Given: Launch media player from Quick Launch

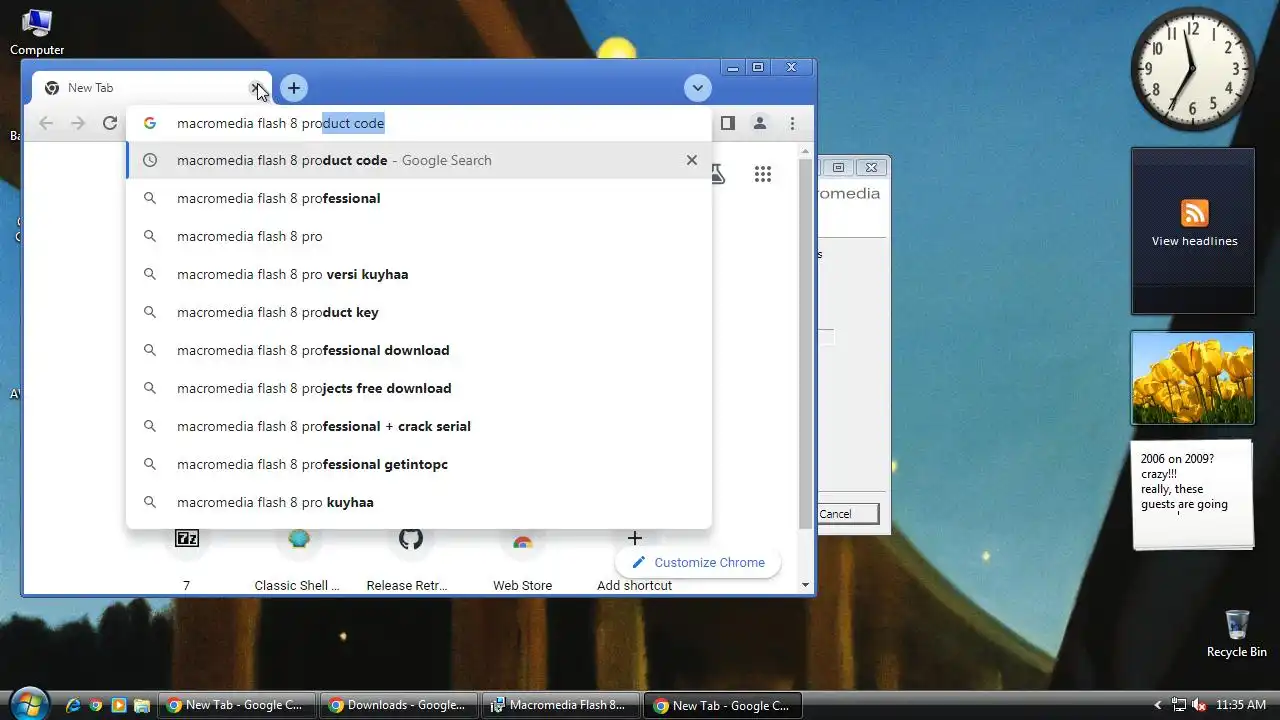Looking at the screenshot, I should pos(119,705).
